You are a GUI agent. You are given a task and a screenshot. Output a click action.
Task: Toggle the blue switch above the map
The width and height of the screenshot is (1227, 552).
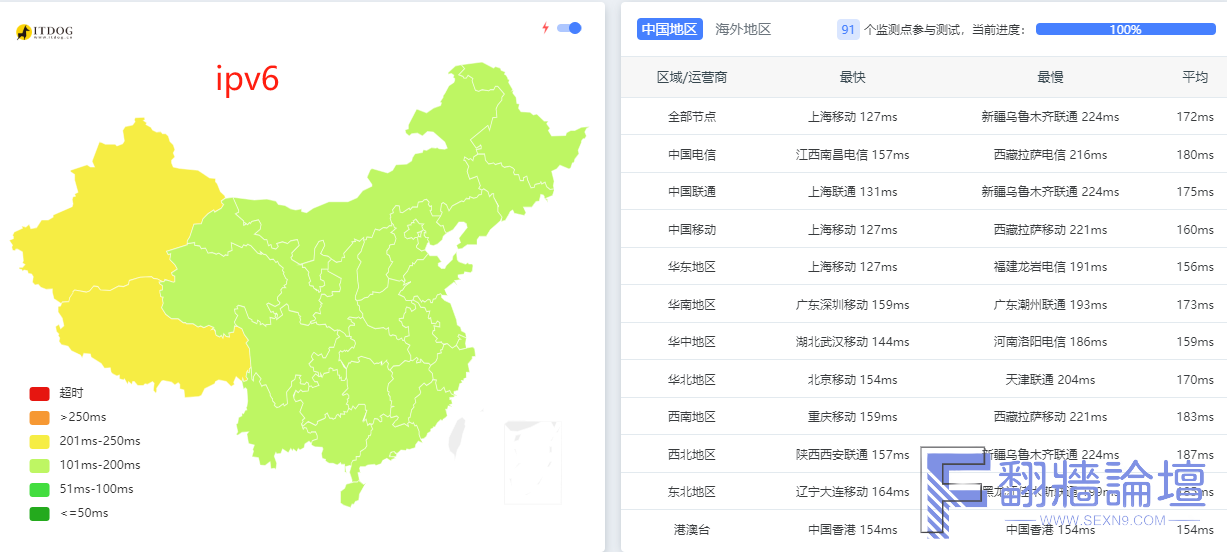(x=570, y=28)
